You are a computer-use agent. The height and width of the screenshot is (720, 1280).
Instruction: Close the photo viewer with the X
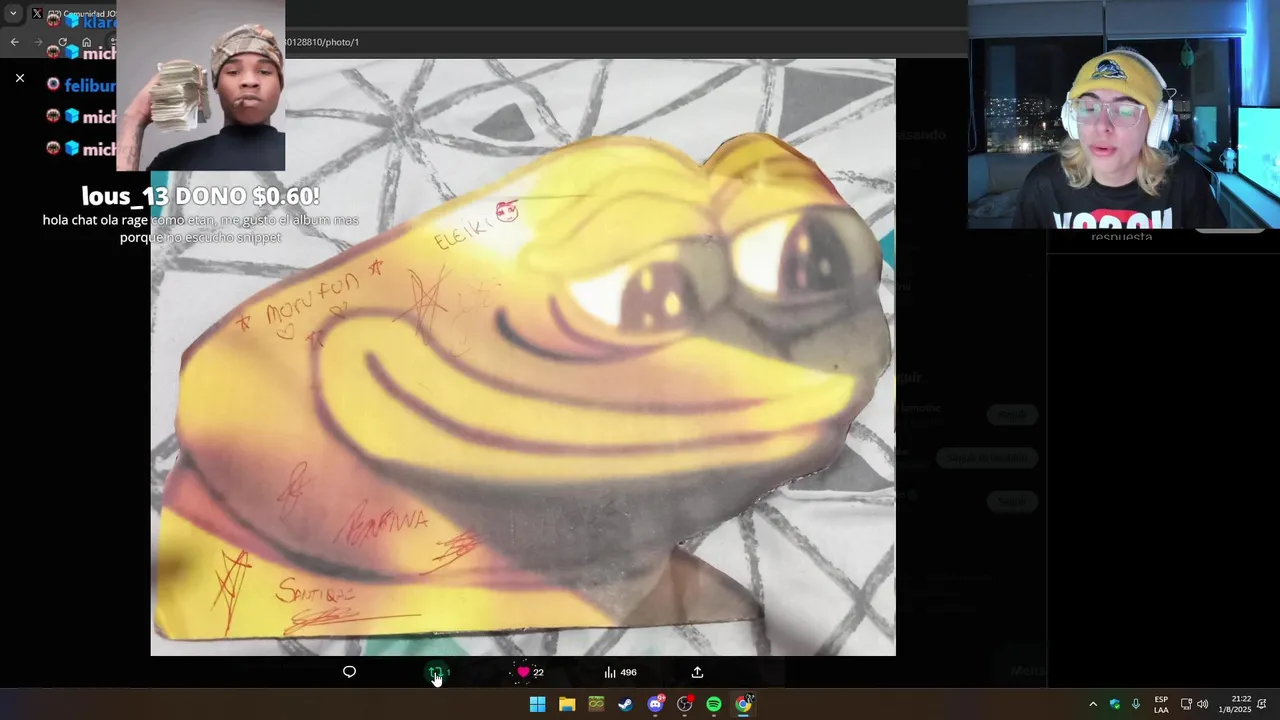pos(20,78)
